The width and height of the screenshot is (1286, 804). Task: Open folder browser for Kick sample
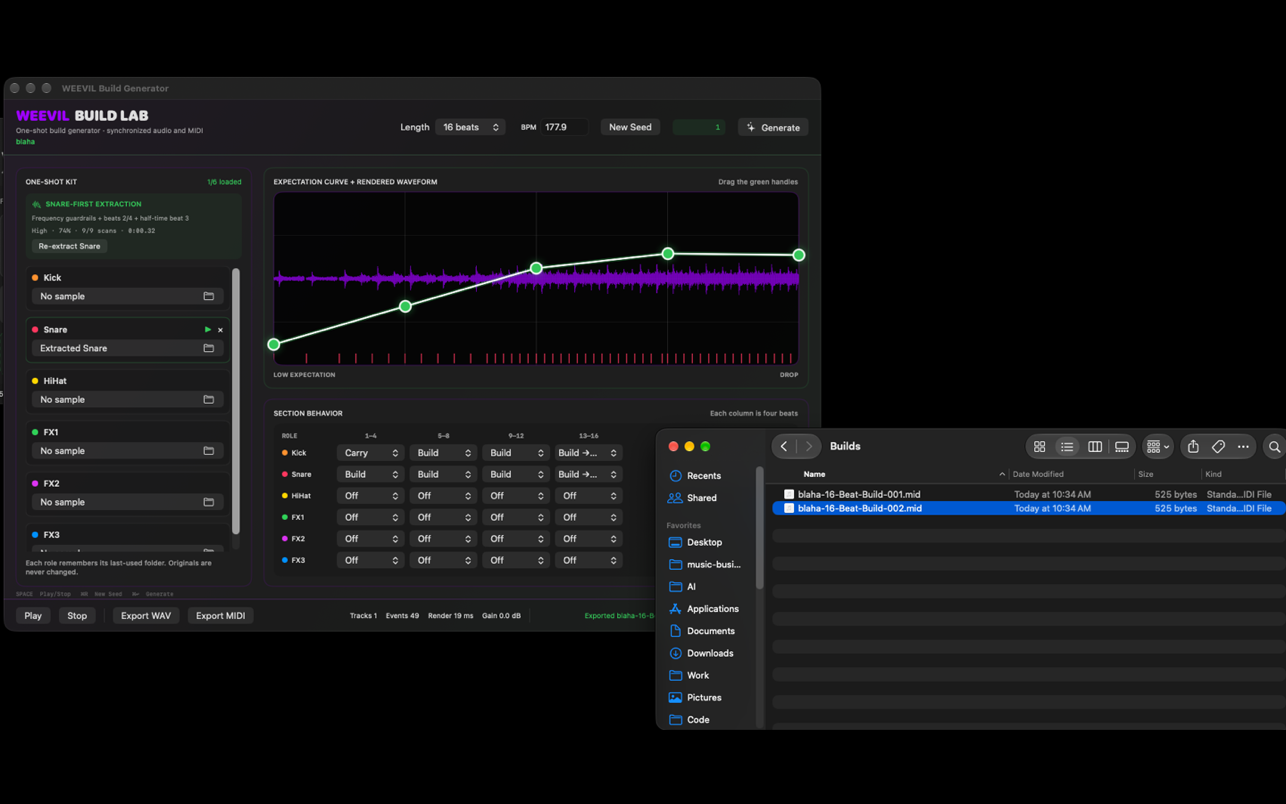pyautogui.click(x=208, y=296)
